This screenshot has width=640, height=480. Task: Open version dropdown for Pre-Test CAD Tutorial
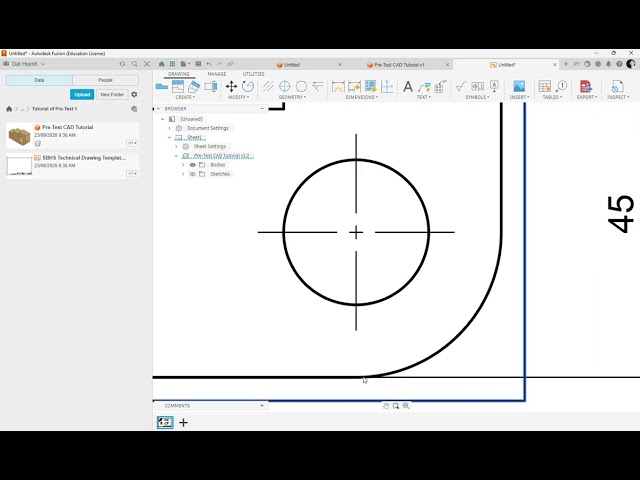click(x=132, y=143)
